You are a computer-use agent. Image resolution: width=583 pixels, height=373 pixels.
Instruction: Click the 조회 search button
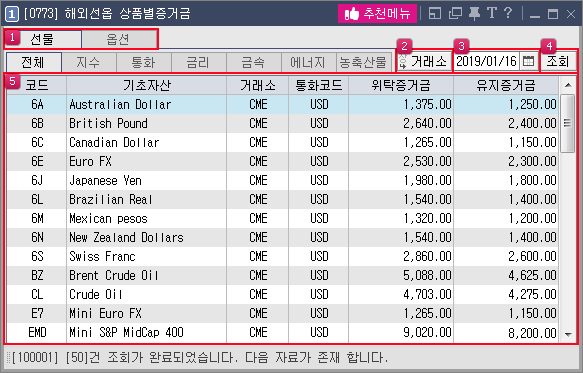coord(558,61)
